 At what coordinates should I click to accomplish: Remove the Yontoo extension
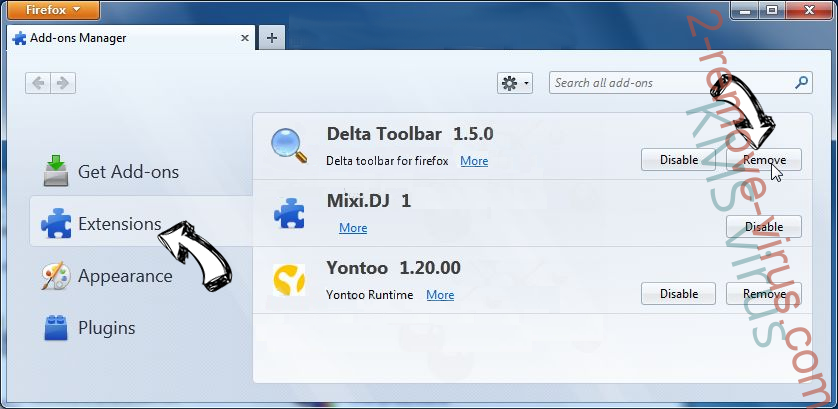click(764, 294)
